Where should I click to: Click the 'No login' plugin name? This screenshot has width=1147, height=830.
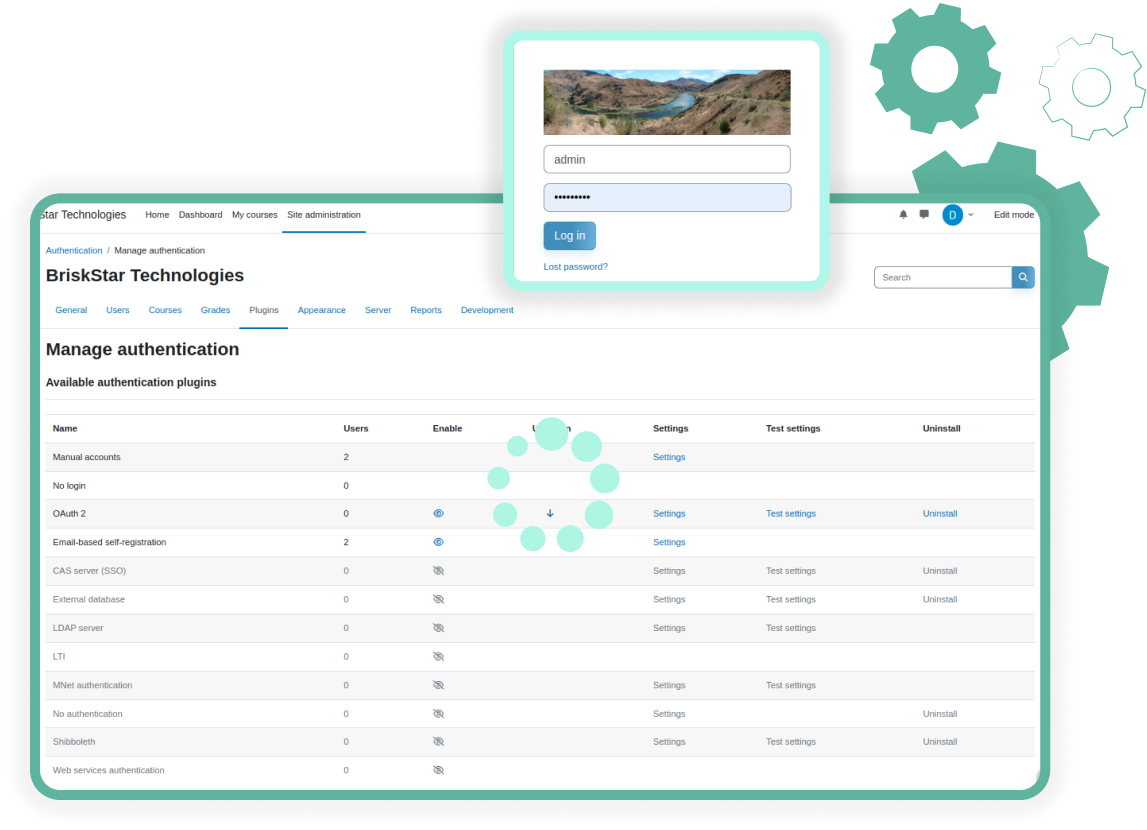[69, 486]
